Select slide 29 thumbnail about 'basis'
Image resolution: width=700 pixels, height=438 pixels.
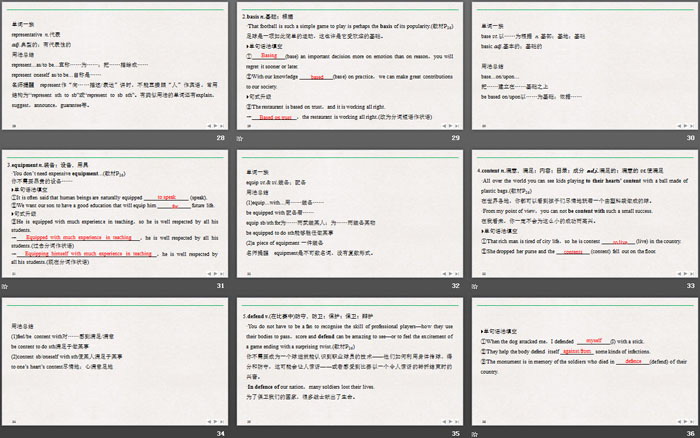[x=350, y=66]
